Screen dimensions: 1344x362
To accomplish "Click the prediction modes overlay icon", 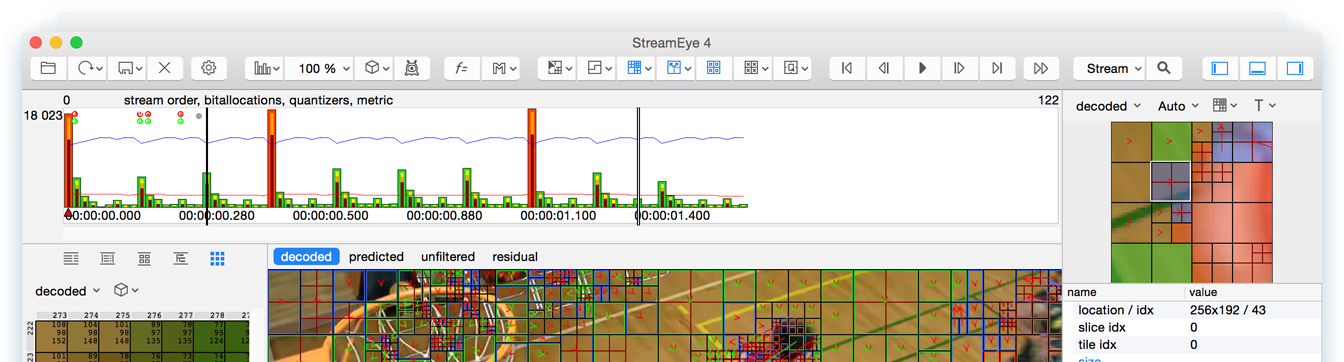I will [556, 68].
